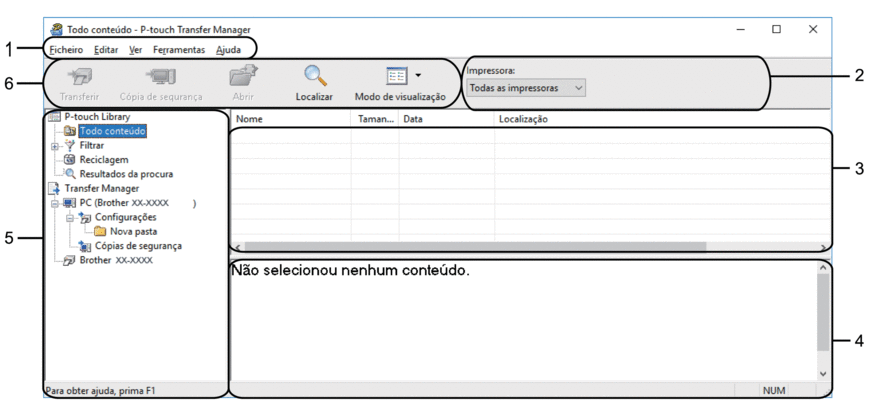881x416 pixels.
Task: Open the Impressora combo box
Action: pyautogui.click(x=525, y=88)
